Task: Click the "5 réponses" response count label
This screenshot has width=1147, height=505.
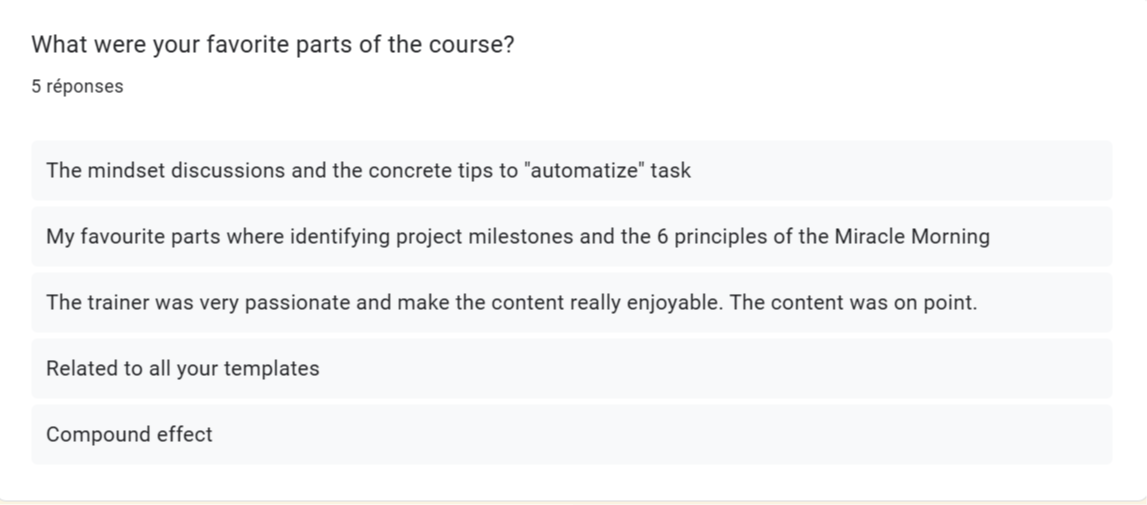Action: tap(78, 86)
